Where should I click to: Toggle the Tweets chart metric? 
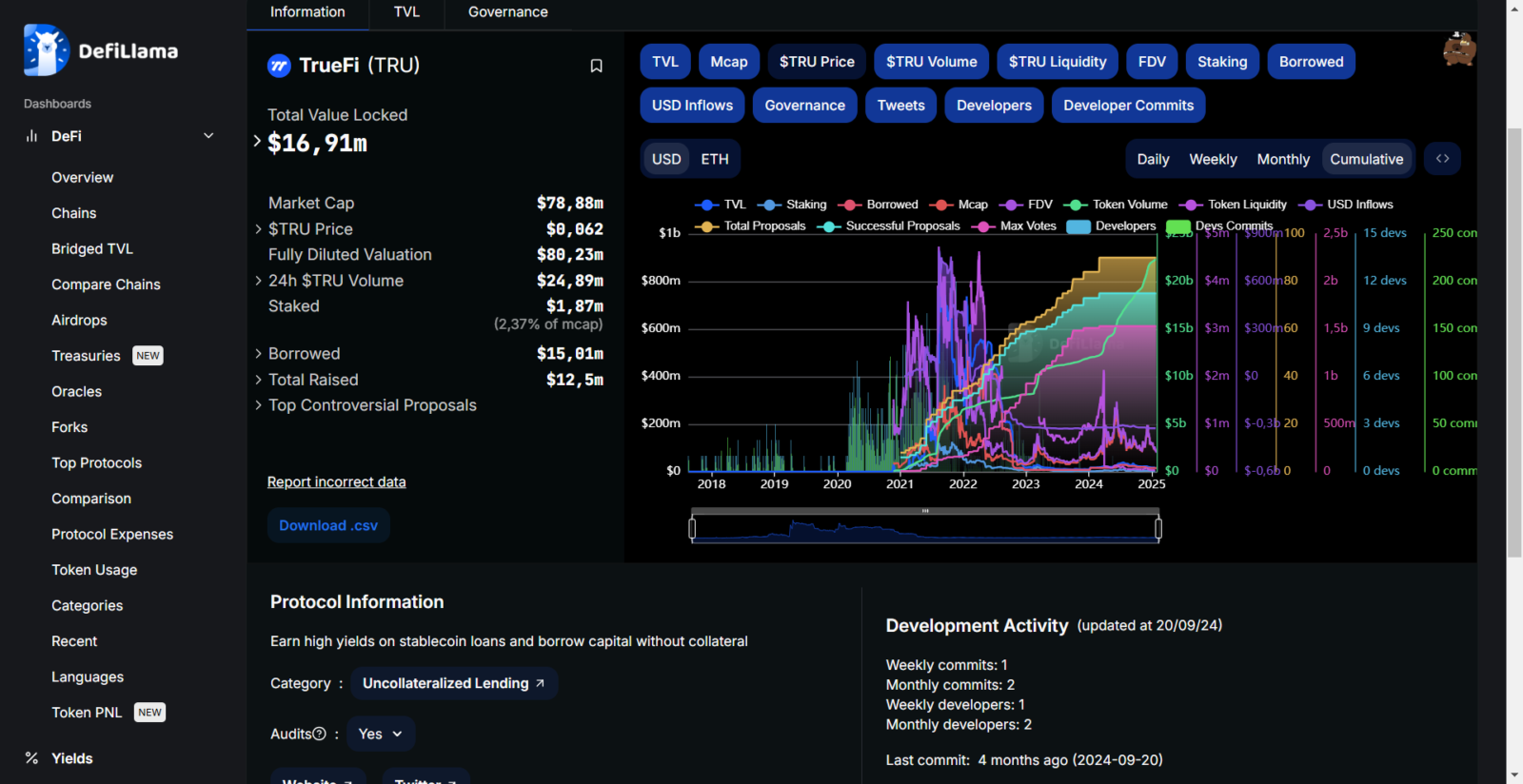900,106
